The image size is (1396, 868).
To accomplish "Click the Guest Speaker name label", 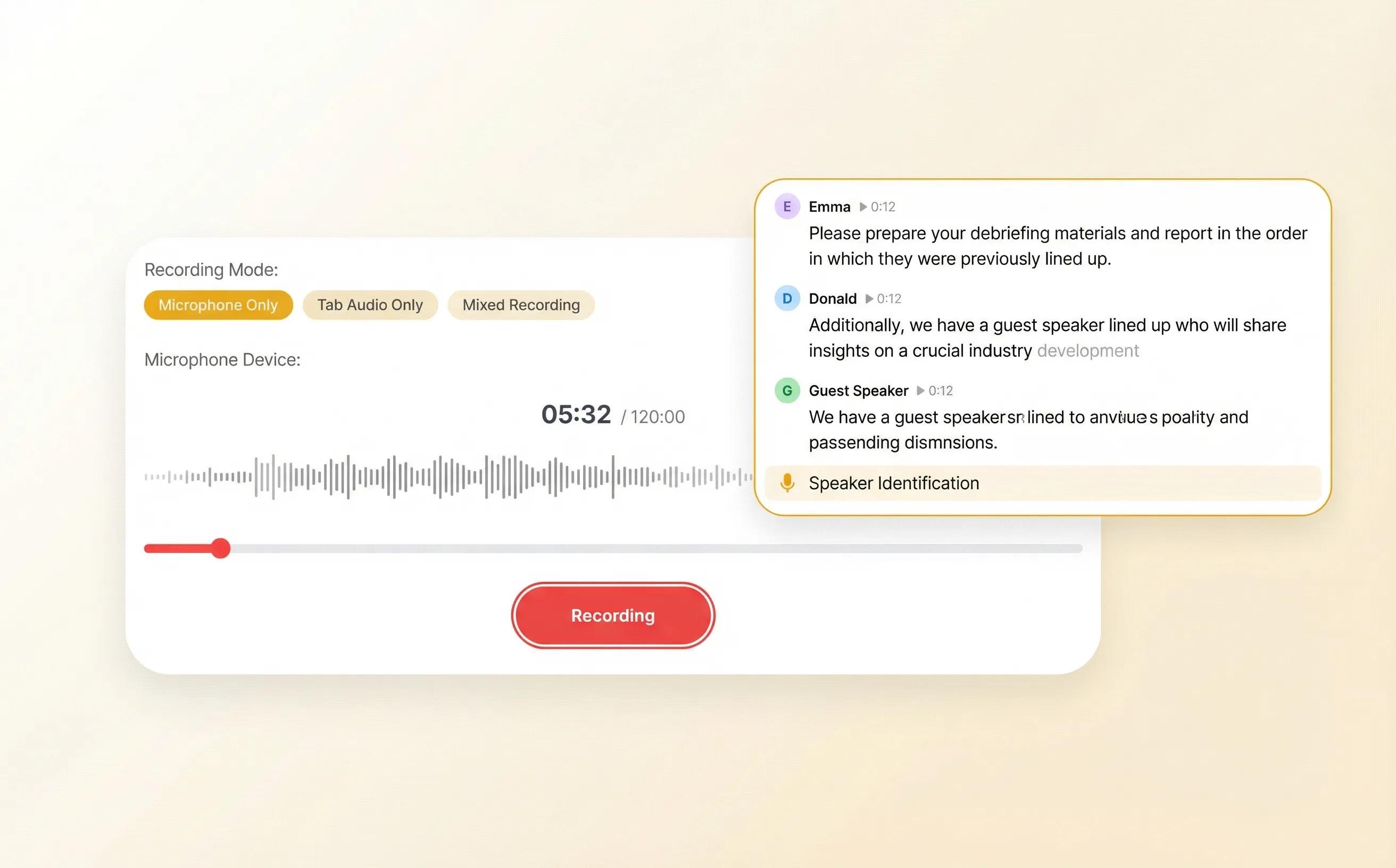I will coord(859,390).
